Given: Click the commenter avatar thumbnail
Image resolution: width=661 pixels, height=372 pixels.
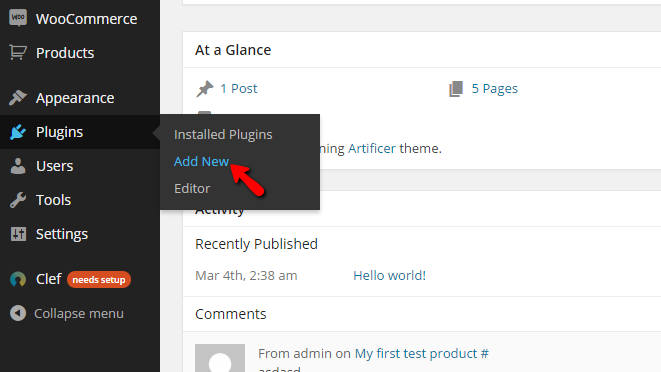Looking at the screenshot, I should tap(220, 358).
